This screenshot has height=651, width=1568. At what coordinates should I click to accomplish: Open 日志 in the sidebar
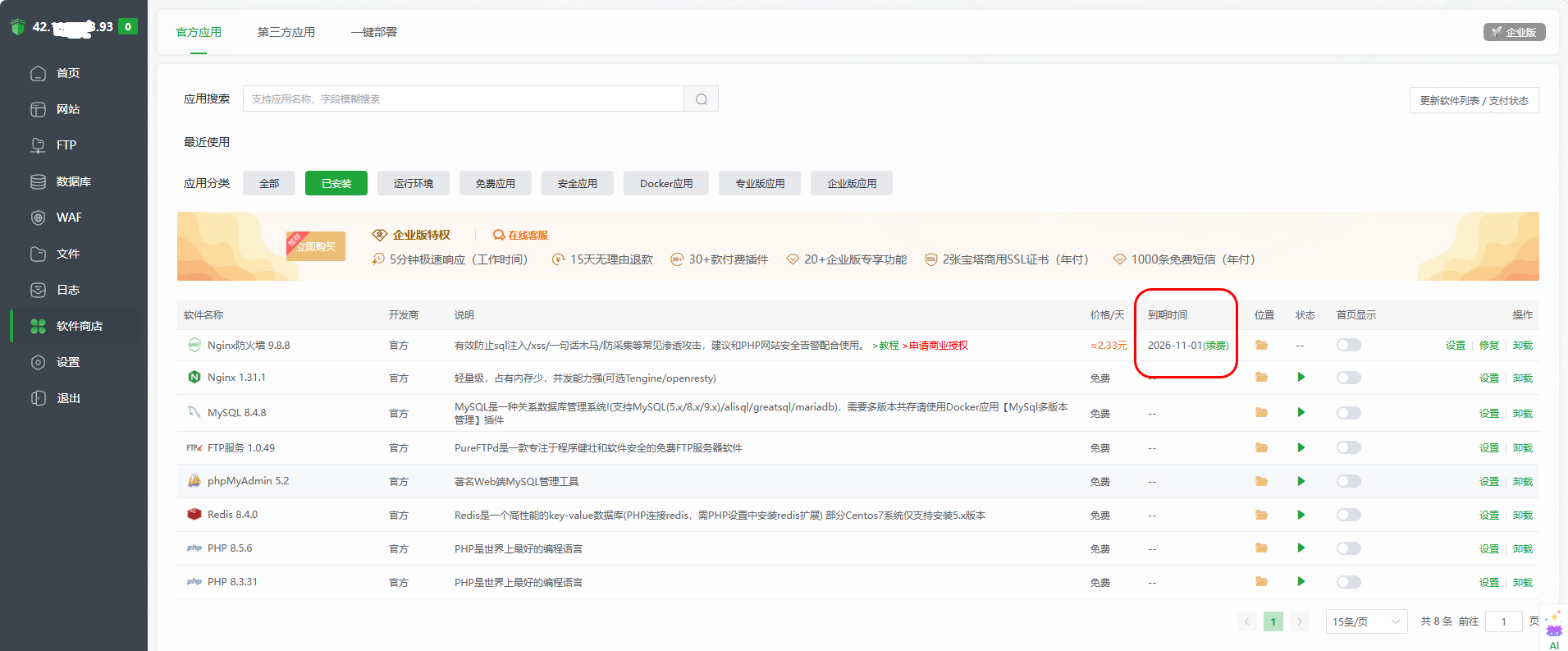(68, 290)
